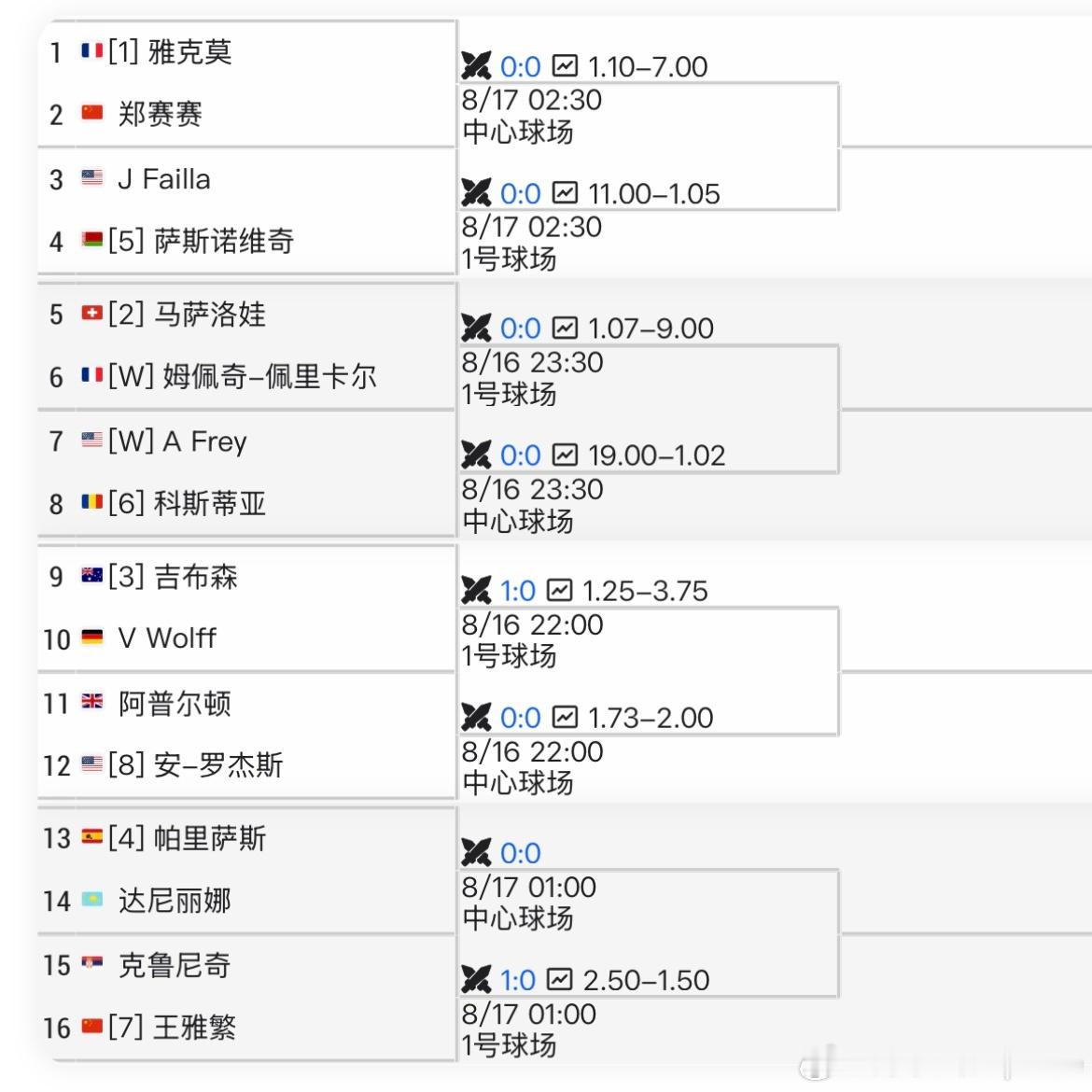
Task: Open odds chart icon beside 19.00–1.02
Action: click(x=565, y=455)
